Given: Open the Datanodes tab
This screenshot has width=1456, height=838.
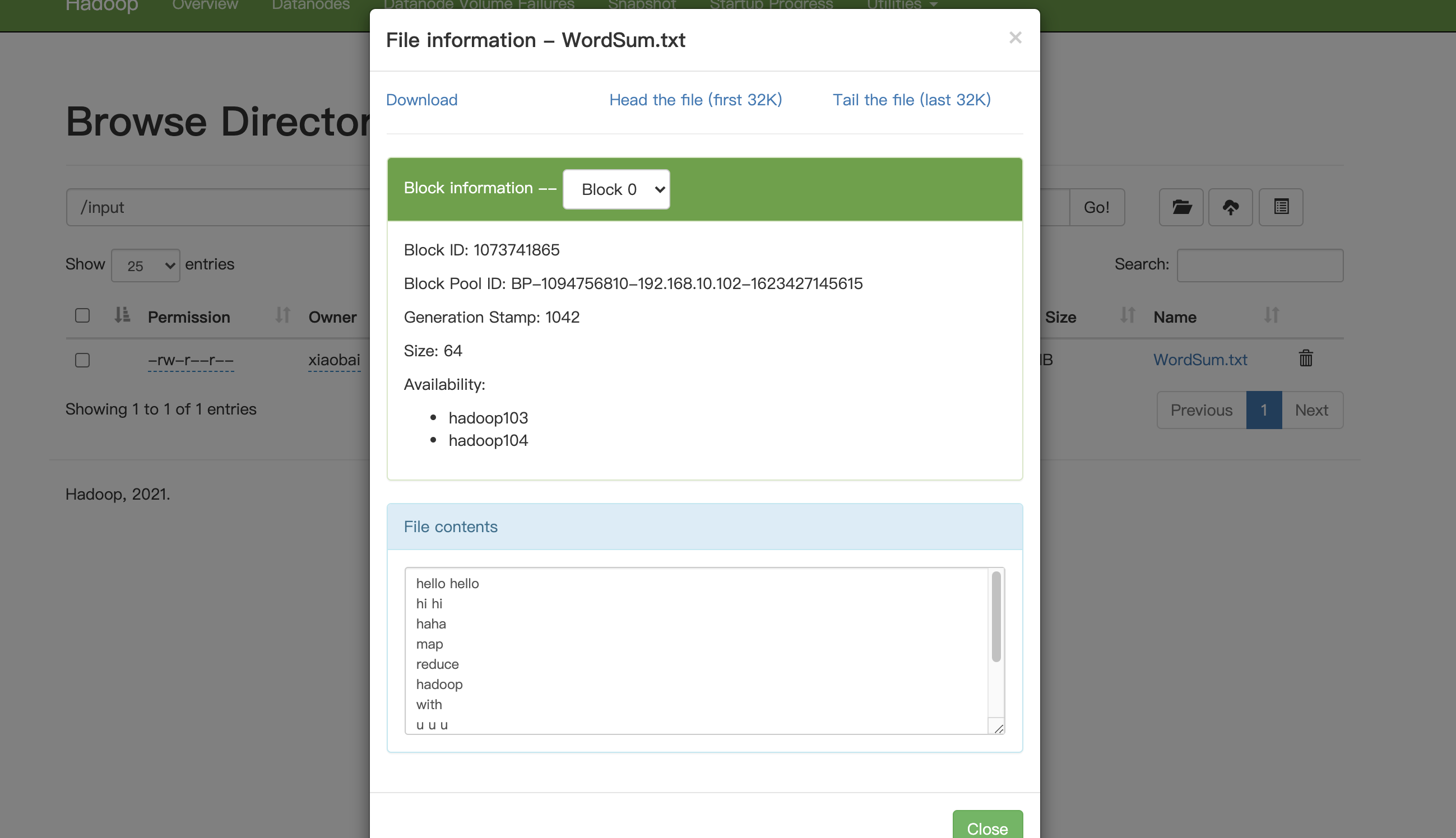Looking at the screenshot, I should coord(310,5).
